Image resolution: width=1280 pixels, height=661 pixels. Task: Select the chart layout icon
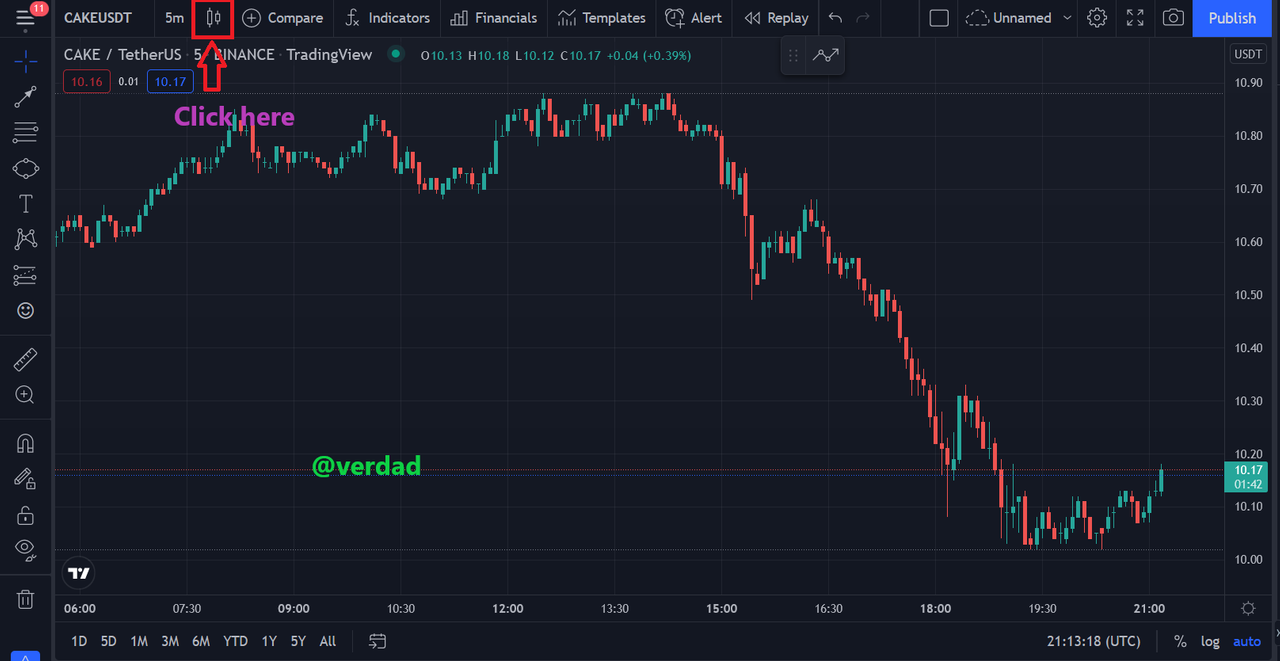point(939,18)
